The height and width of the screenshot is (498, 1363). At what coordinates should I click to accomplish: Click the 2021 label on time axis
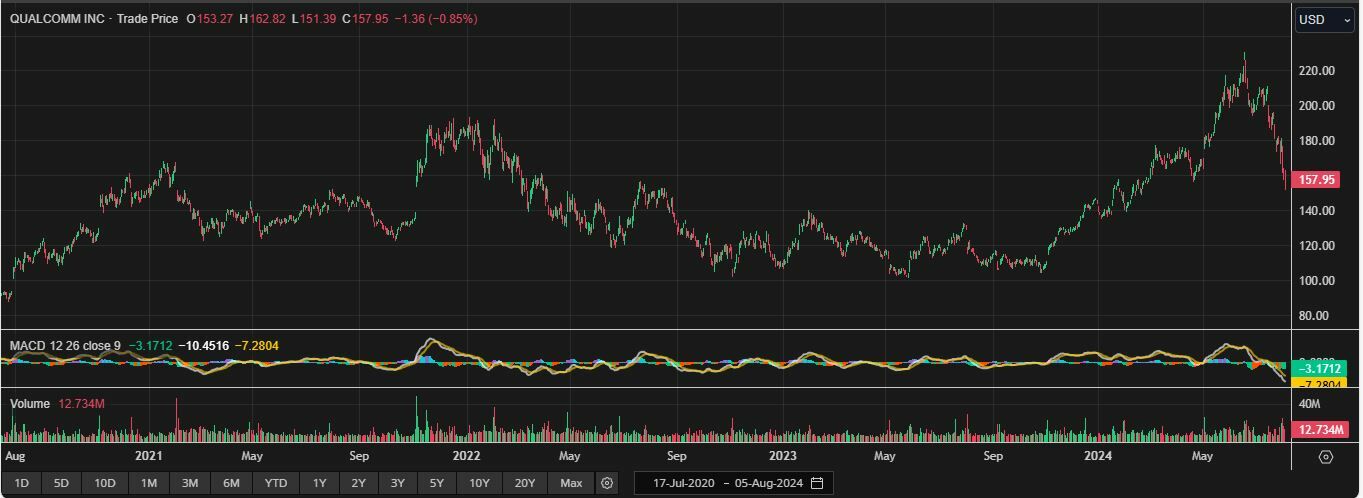(x=148, y=456)
